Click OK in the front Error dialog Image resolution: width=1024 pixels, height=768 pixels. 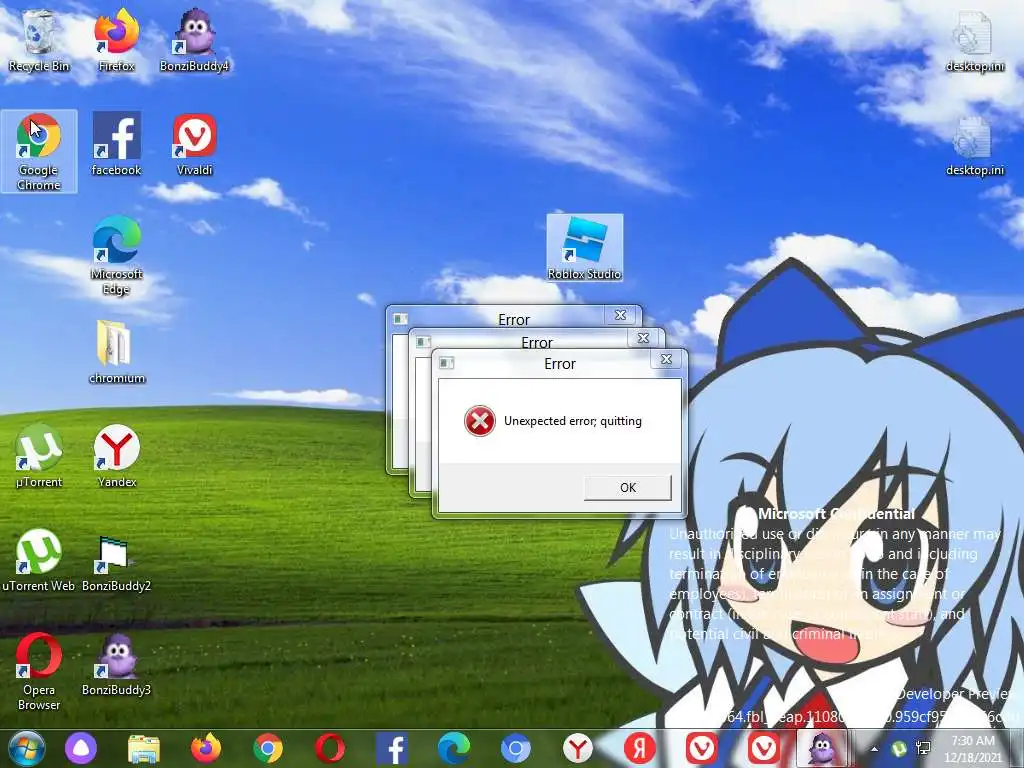pos(628,488)
